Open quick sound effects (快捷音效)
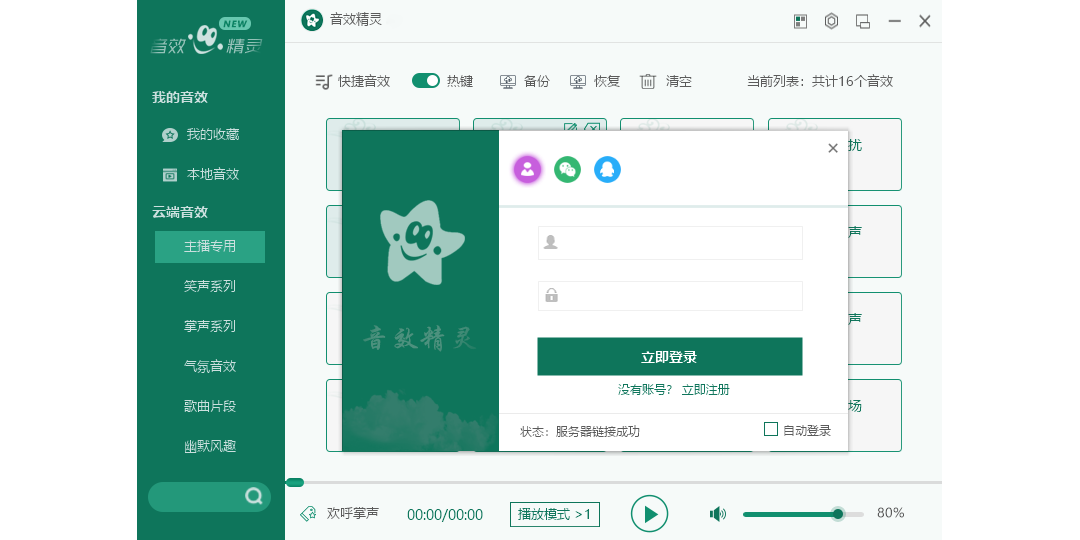 (353, 81)
